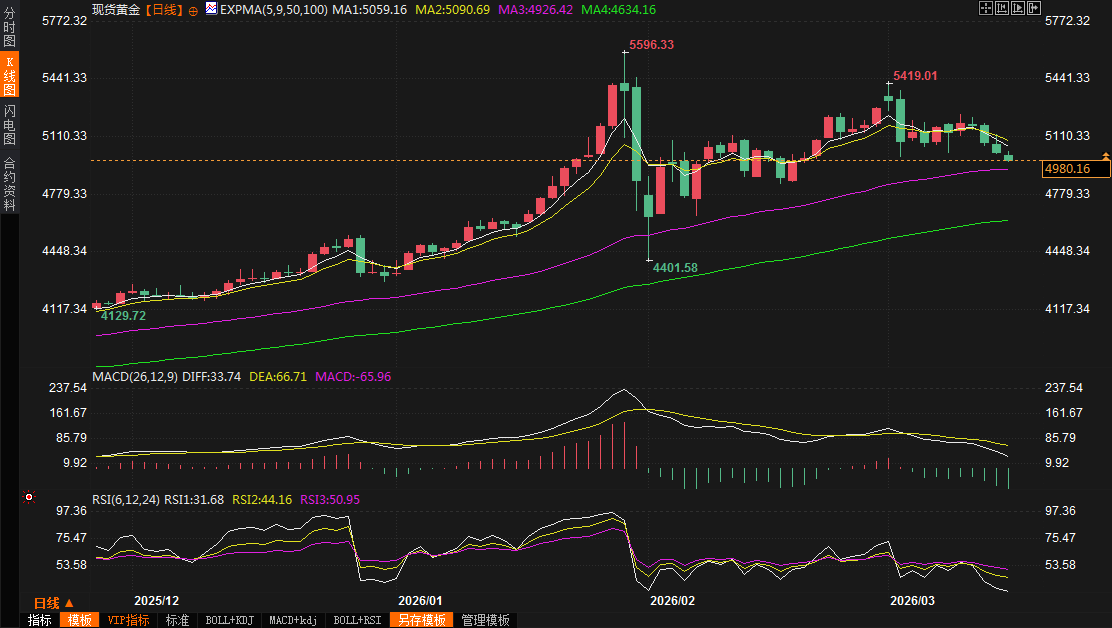This screenshot has height=628, width=1112.
Task: Select the 模板 bottom tab
Action: (79, 620)
